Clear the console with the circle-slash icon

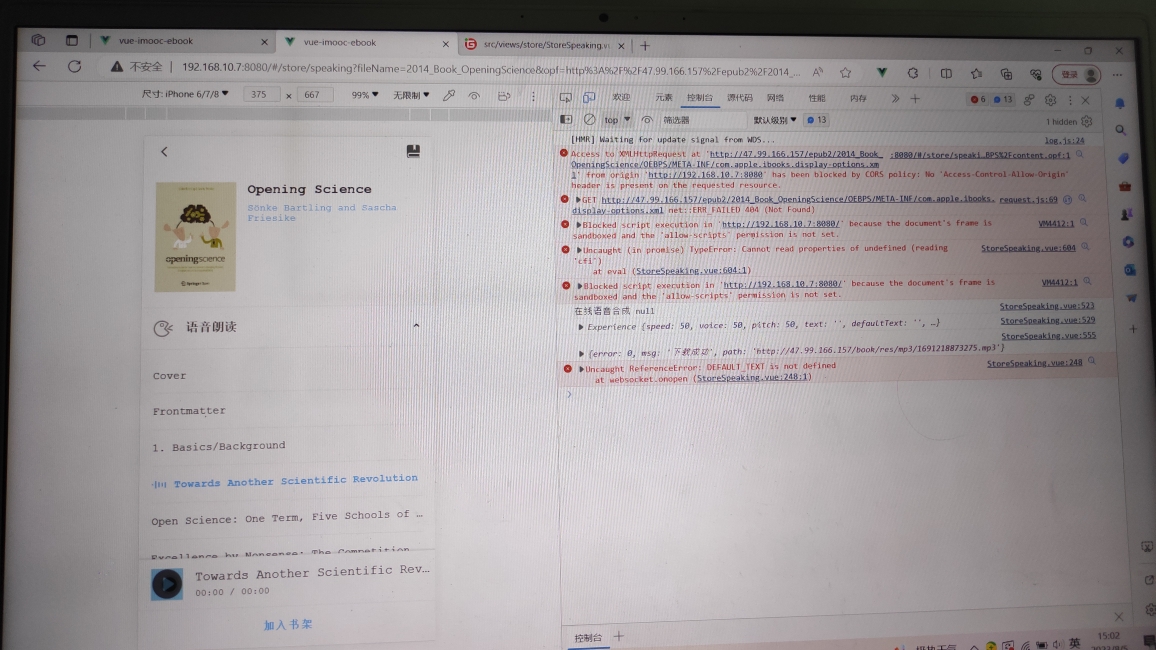click(589, 119)
